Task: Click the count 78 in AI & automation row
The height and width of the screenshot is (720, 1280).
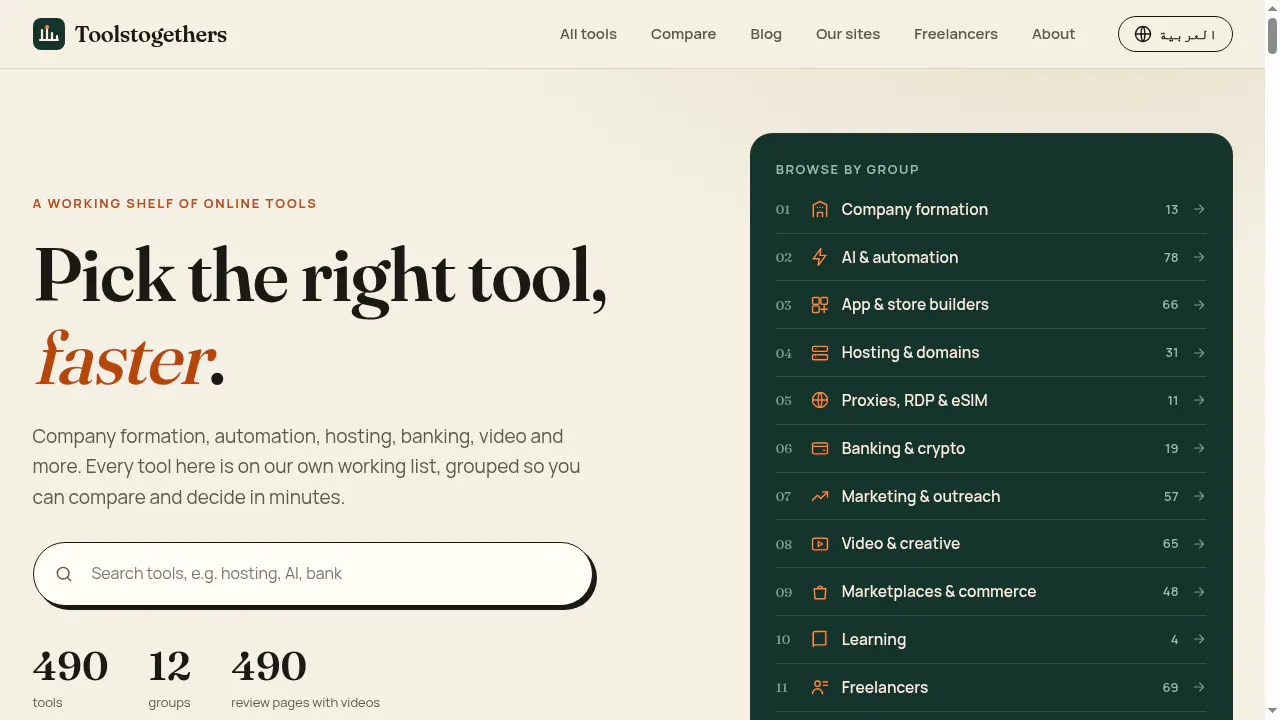Action: click(1171, 257)
